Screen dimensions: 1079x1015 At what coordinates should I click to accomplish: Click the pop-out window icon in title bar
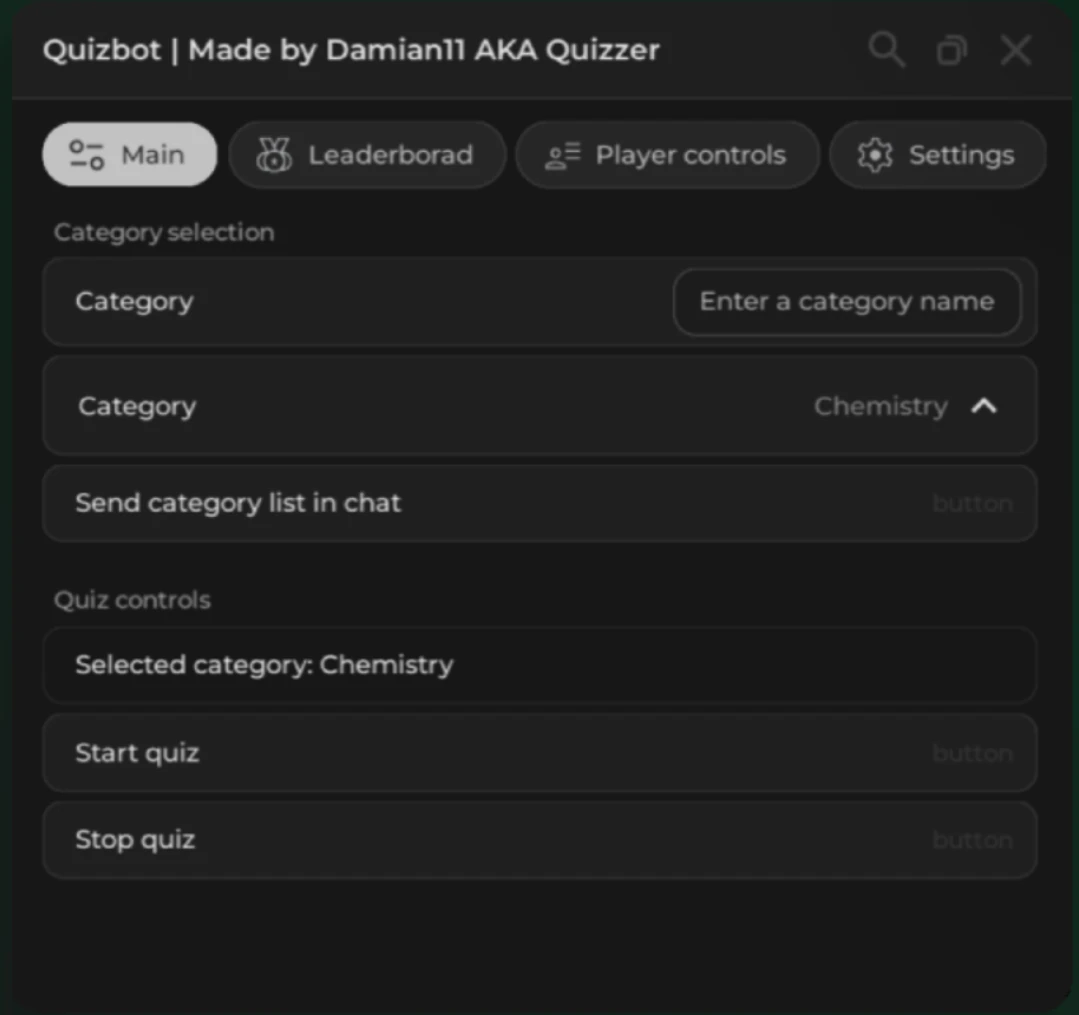pos(952,50)
